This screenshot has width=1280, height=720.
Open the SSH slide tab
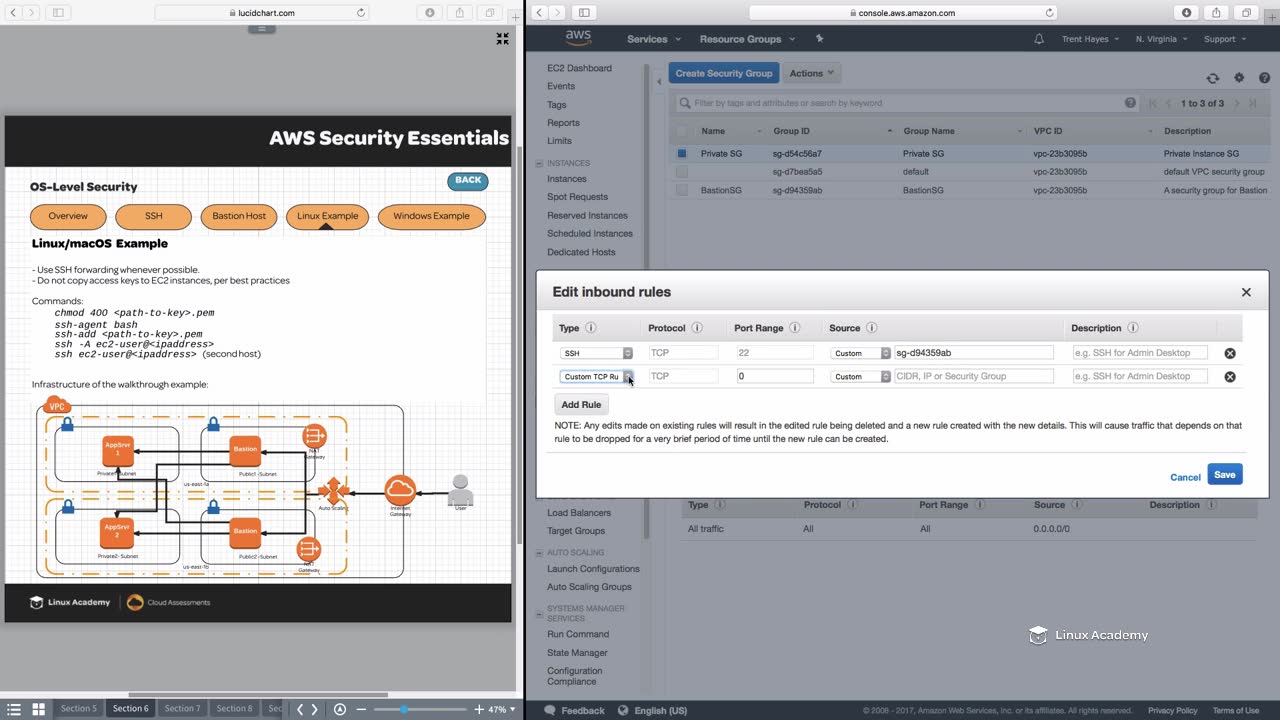153,216
